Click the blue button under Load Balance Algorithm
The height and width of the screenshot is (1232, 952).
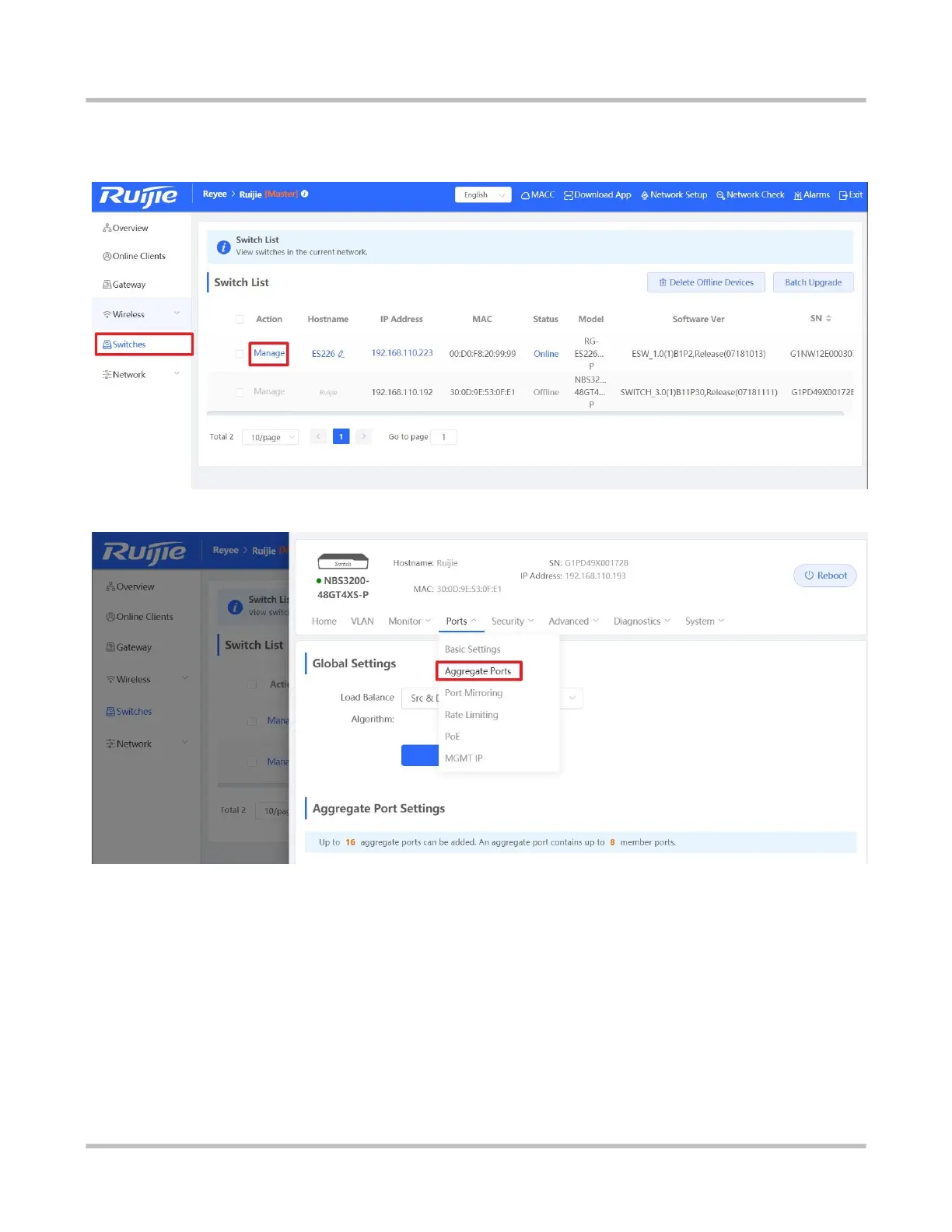pos(420,755)
